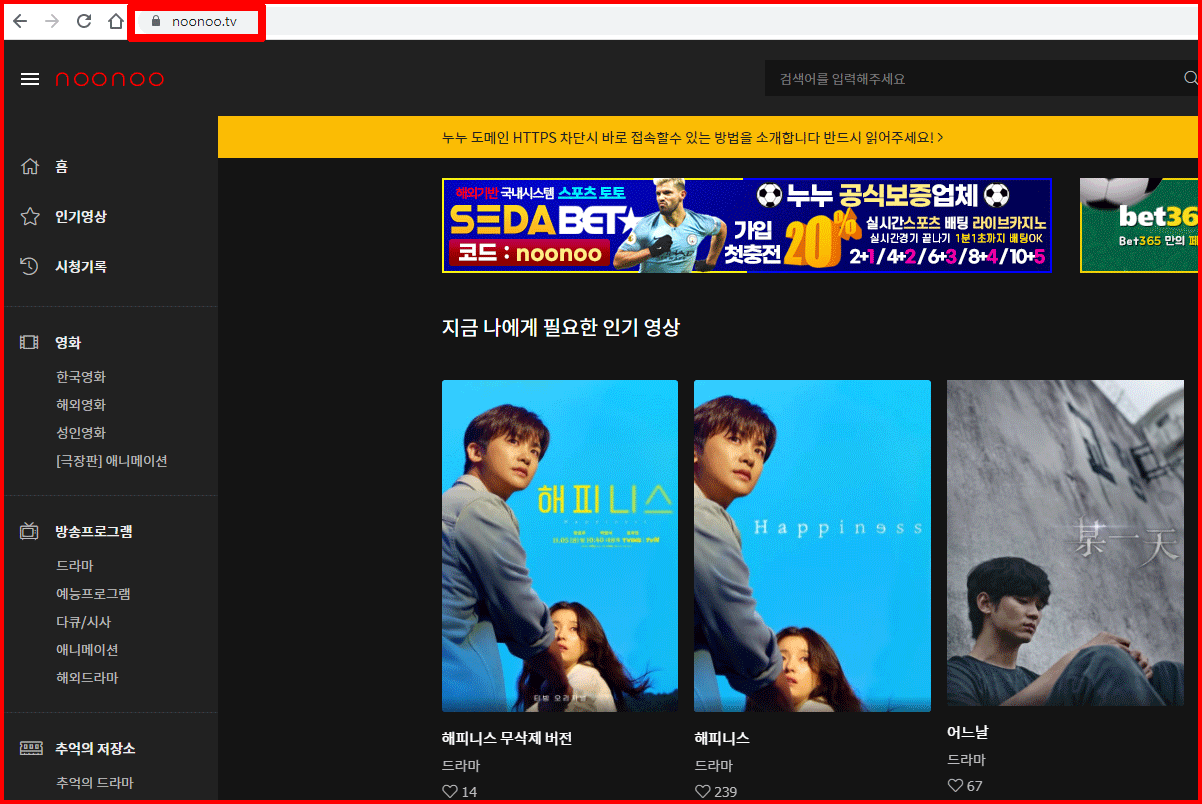Click the bet365 banner ad

point(1139,225)
